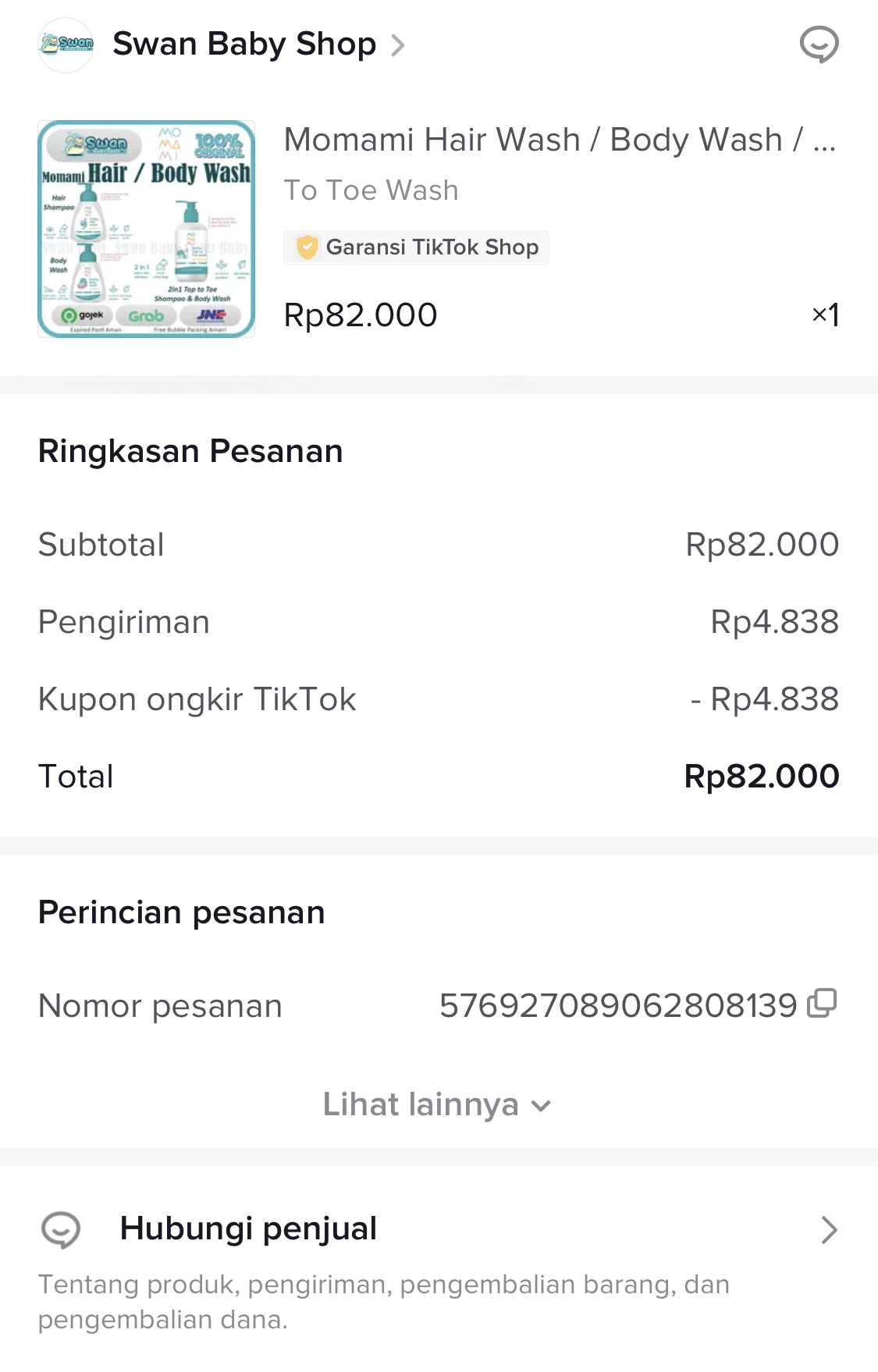Select the Hubungi penjual label
The image size is (878, 1372).
click(x=248, y=1228)
